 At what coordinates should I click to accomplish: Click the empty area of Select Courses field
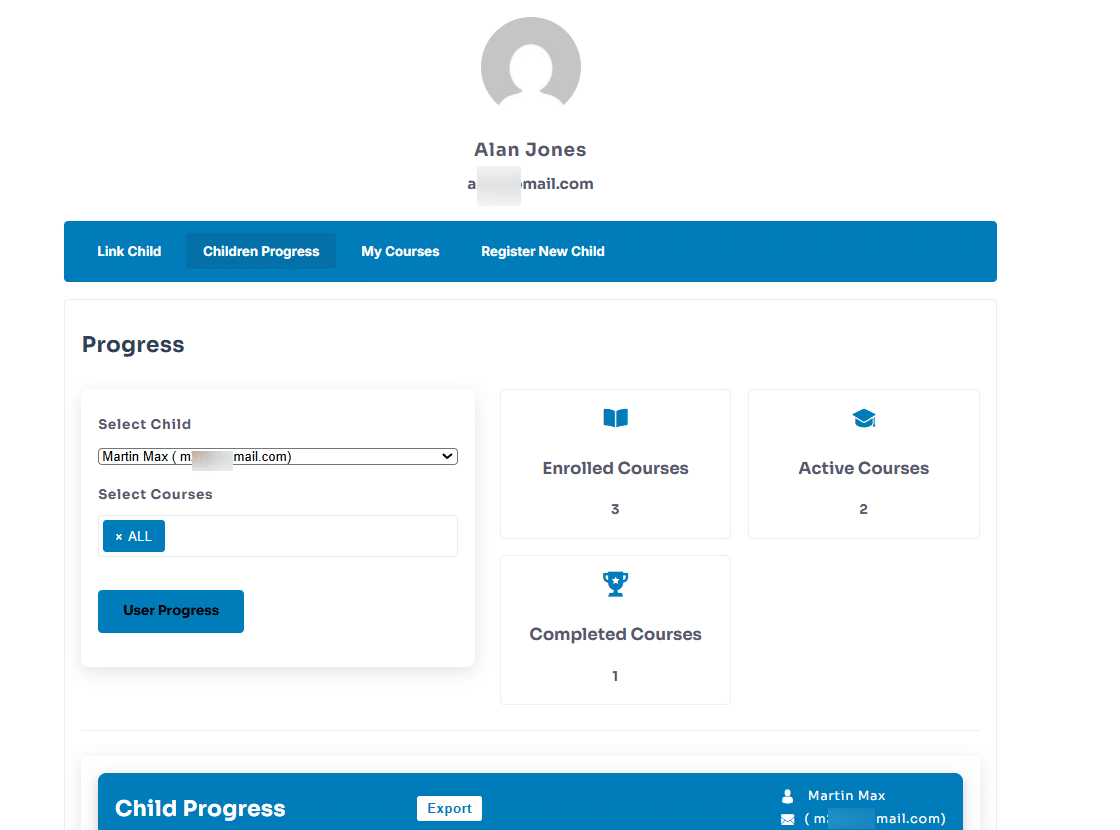[x=310, y=537]
